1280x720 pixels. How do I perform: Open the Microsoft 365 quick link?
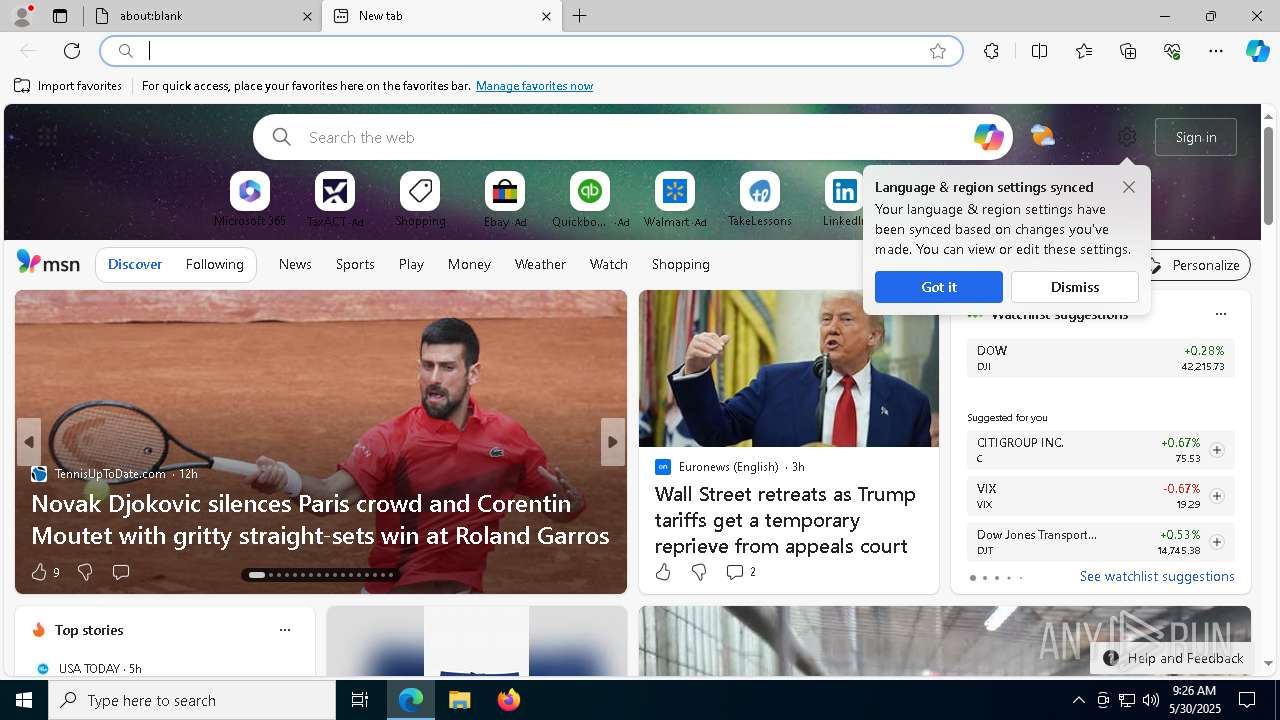(250, 199)
